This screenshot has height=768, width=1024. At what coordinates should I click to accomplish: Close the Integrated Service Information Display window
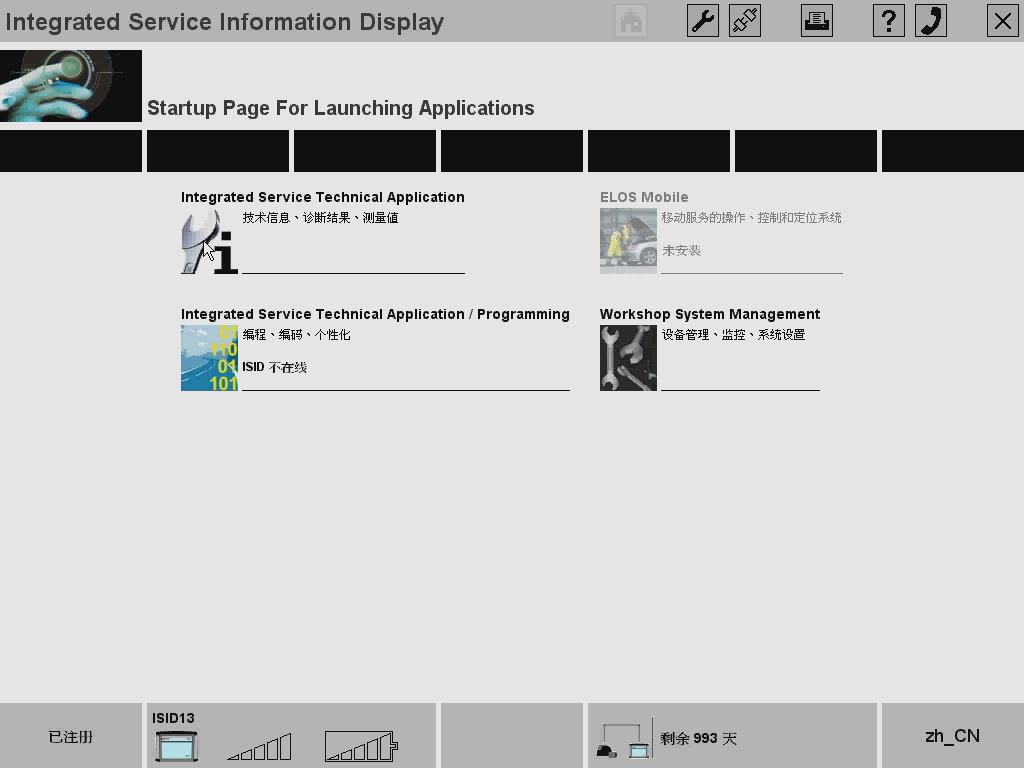pyautogui.click(x=1002, y=21)
